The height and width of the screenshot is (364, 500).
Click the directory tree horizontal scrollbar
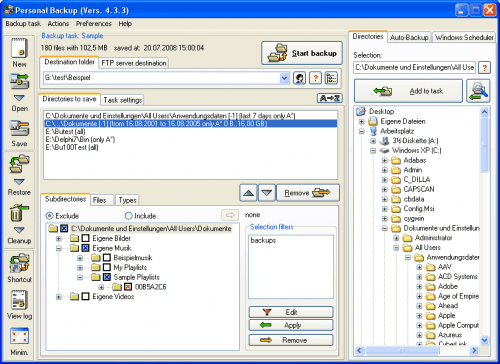[417, 350]
